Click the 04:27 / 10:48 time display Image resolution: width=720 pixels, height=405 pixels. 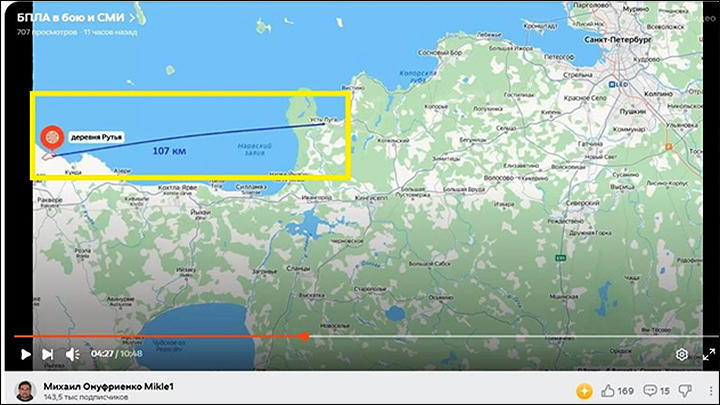point(116,354)
